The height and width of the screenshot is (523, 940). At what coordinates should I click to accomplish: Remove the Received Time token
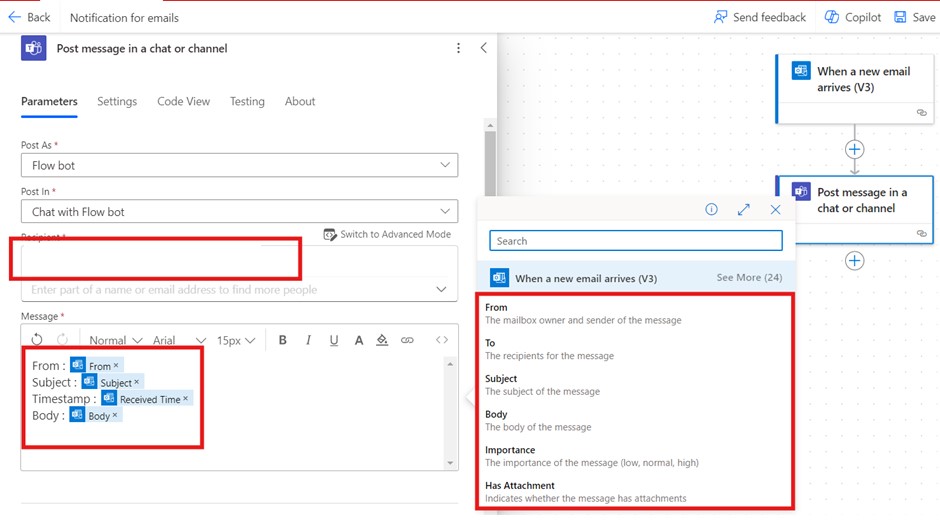pyautogui.click(x=186, y=398)
